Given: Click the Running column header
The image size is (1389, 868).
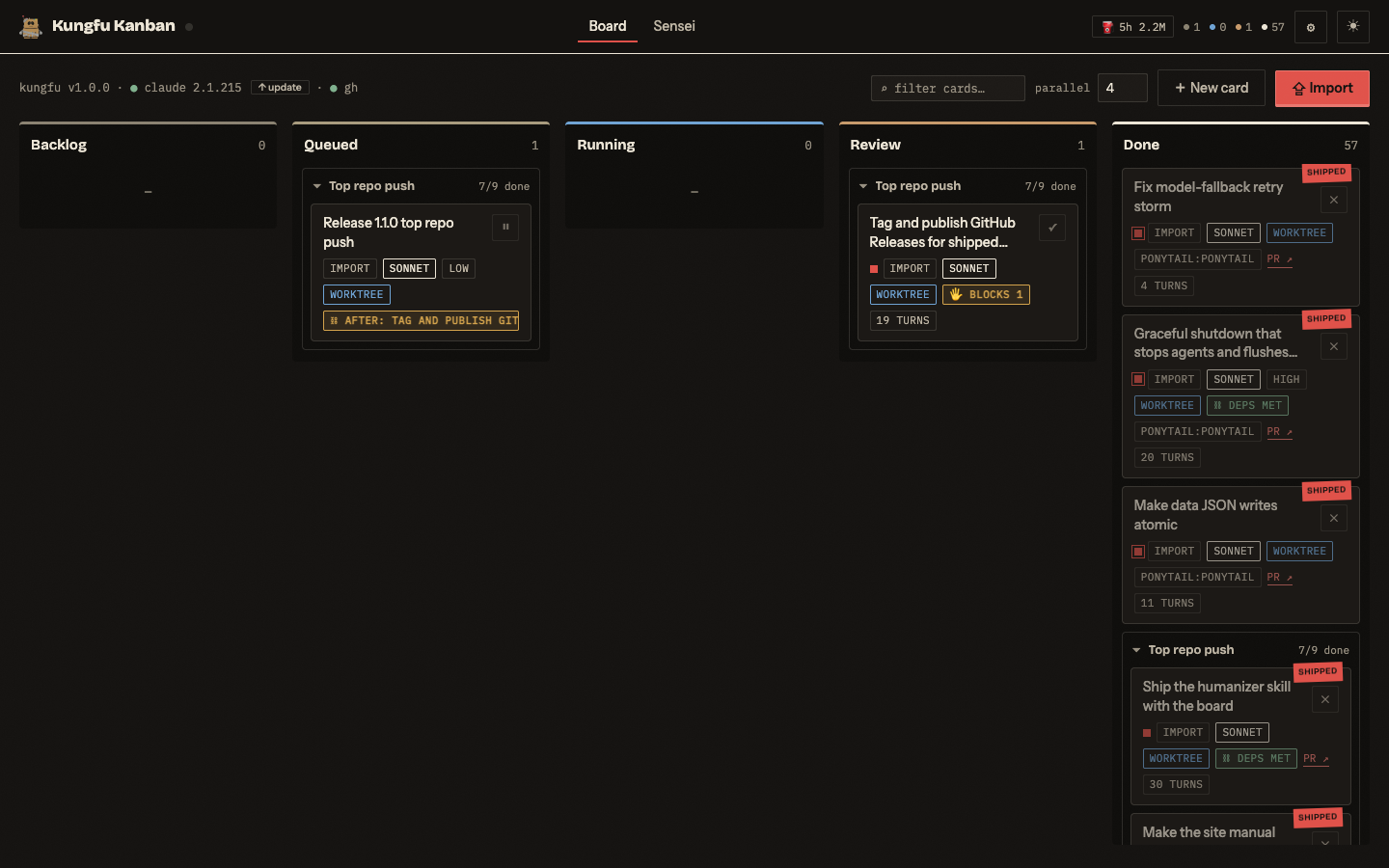Looking at the screenshot, I should coord(694,145).
